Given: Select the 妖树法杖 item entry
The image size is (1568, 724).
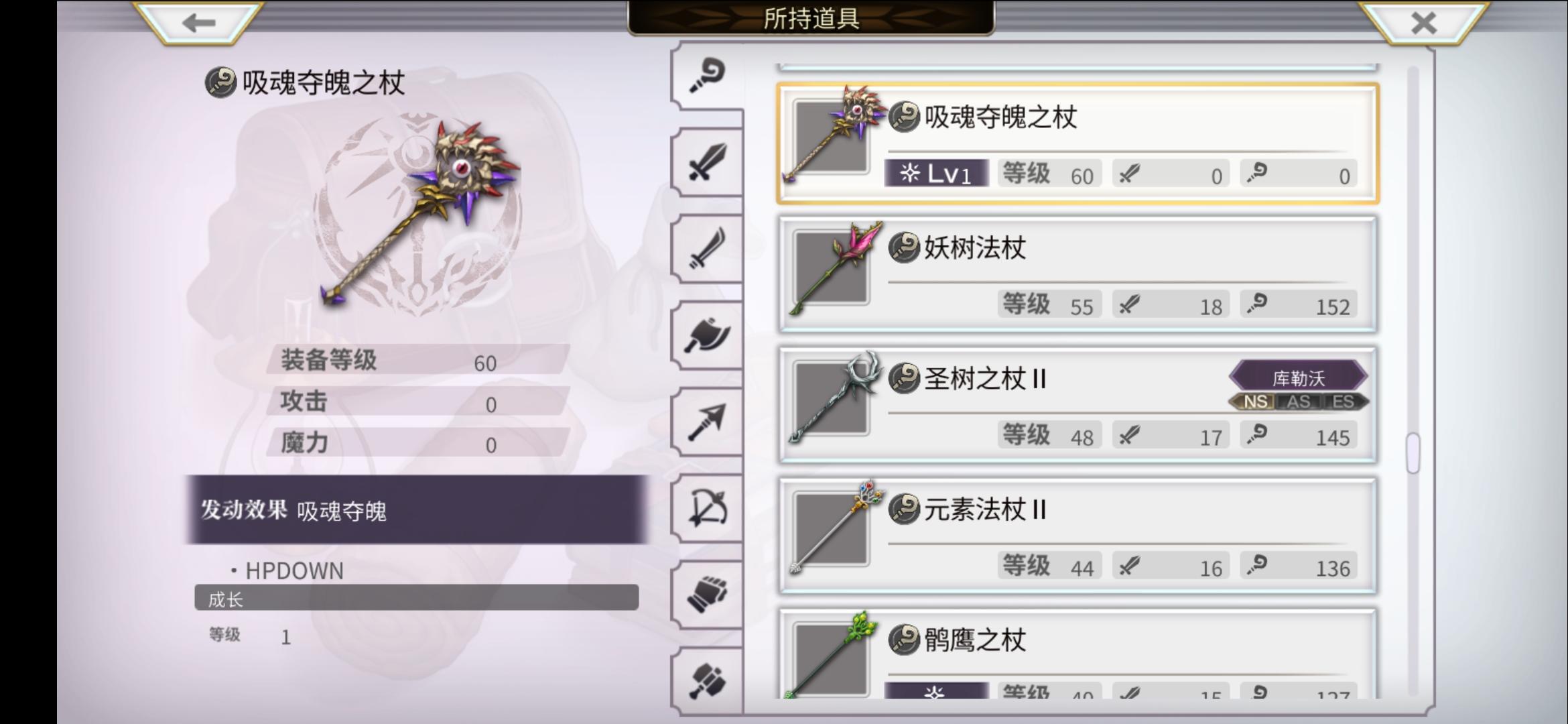Looking at the screenshot, I should click(1077, 274).
